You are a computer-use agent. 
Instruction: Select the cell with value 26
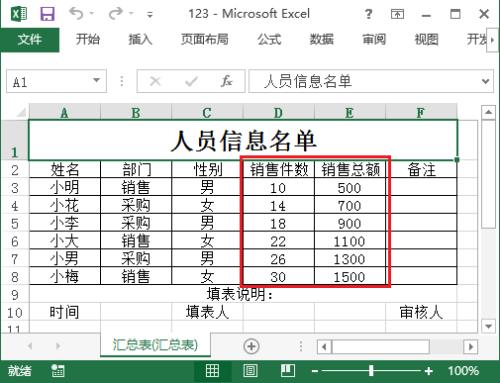point(279,259)
